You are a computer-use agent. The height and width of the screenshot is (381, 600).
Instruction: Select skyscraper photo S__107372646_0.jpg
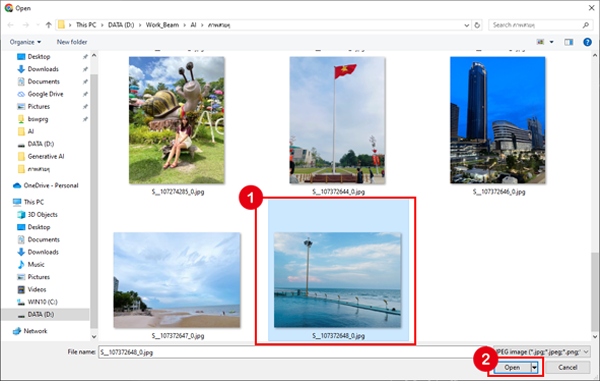point(498,120)
